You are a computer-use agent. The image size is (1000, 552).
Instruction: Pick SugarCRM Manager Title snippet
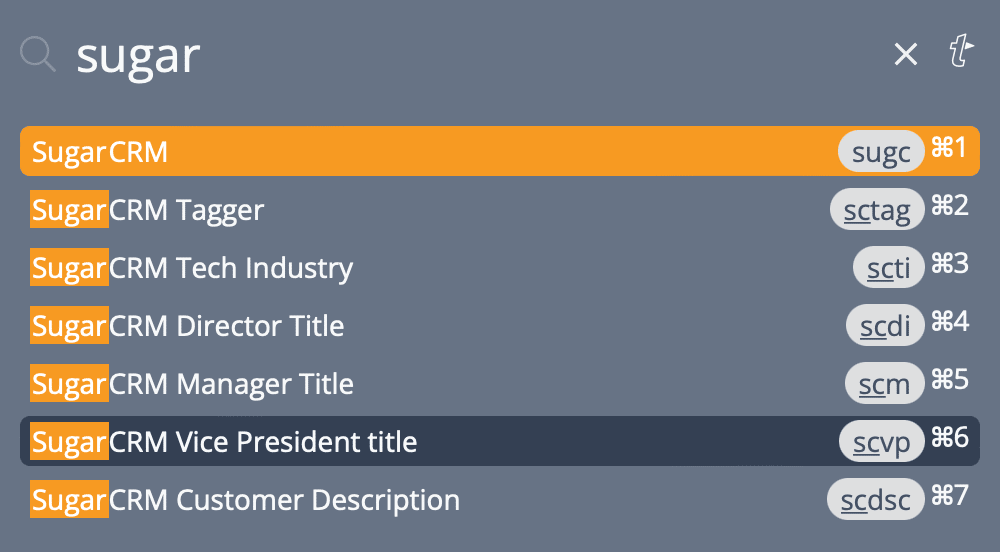(x=500, y=384)
